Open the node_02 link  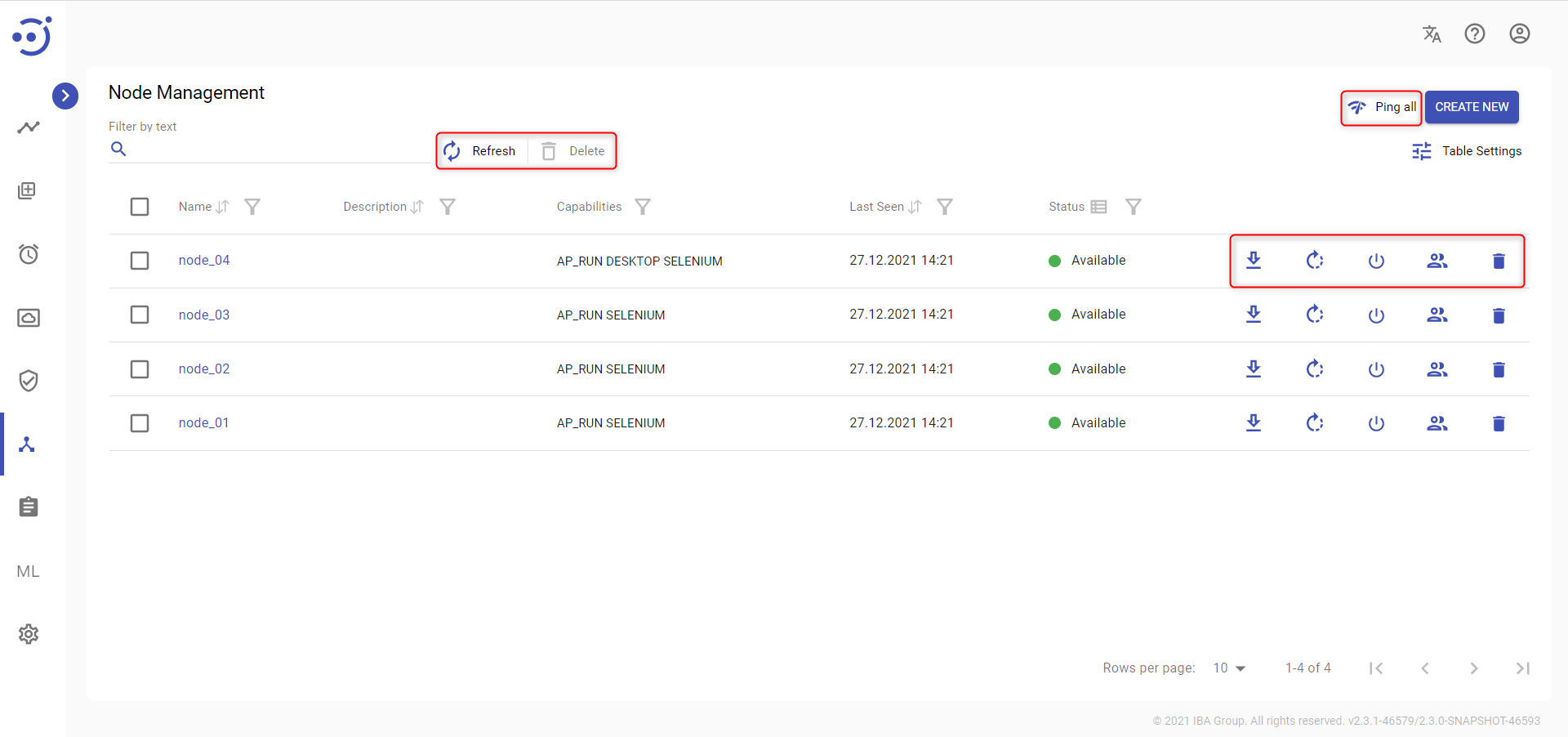coord(204,369)
